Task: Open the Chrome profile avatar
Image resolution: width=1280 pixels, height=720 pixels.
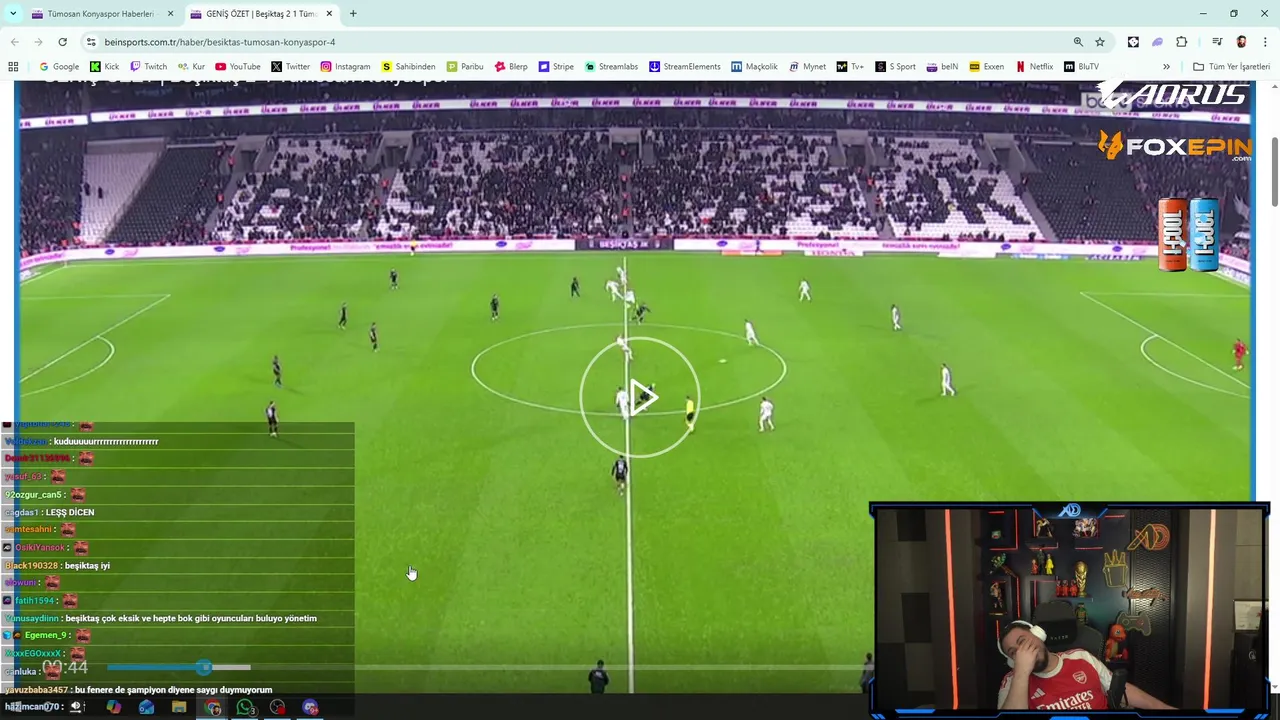Action: [1241, 42]
